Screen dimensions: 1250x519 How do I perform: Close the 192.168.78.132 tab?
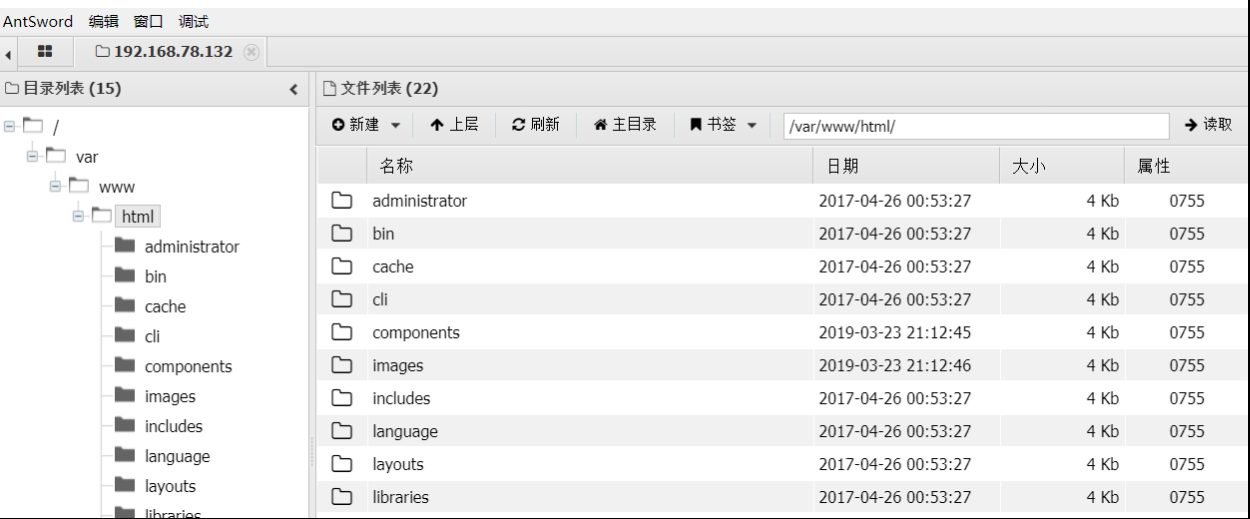[x=251, y=52]
